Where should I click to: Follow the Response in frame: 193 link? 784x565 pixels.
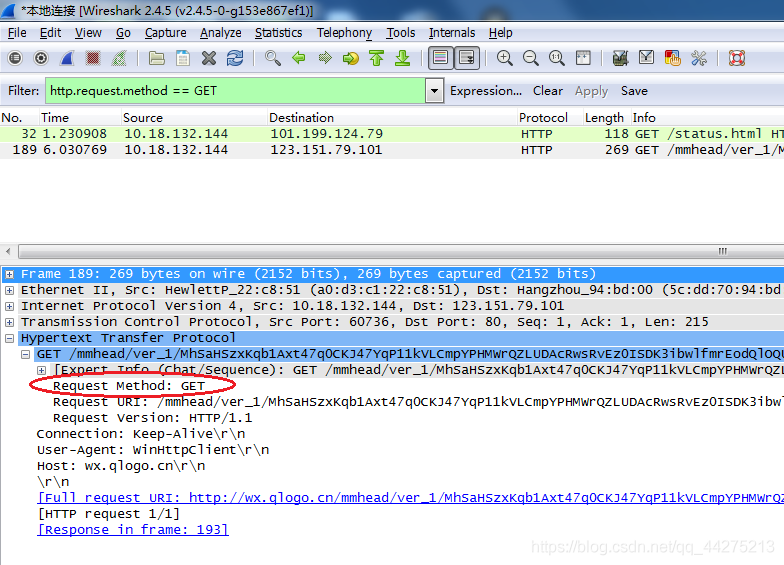132,530
